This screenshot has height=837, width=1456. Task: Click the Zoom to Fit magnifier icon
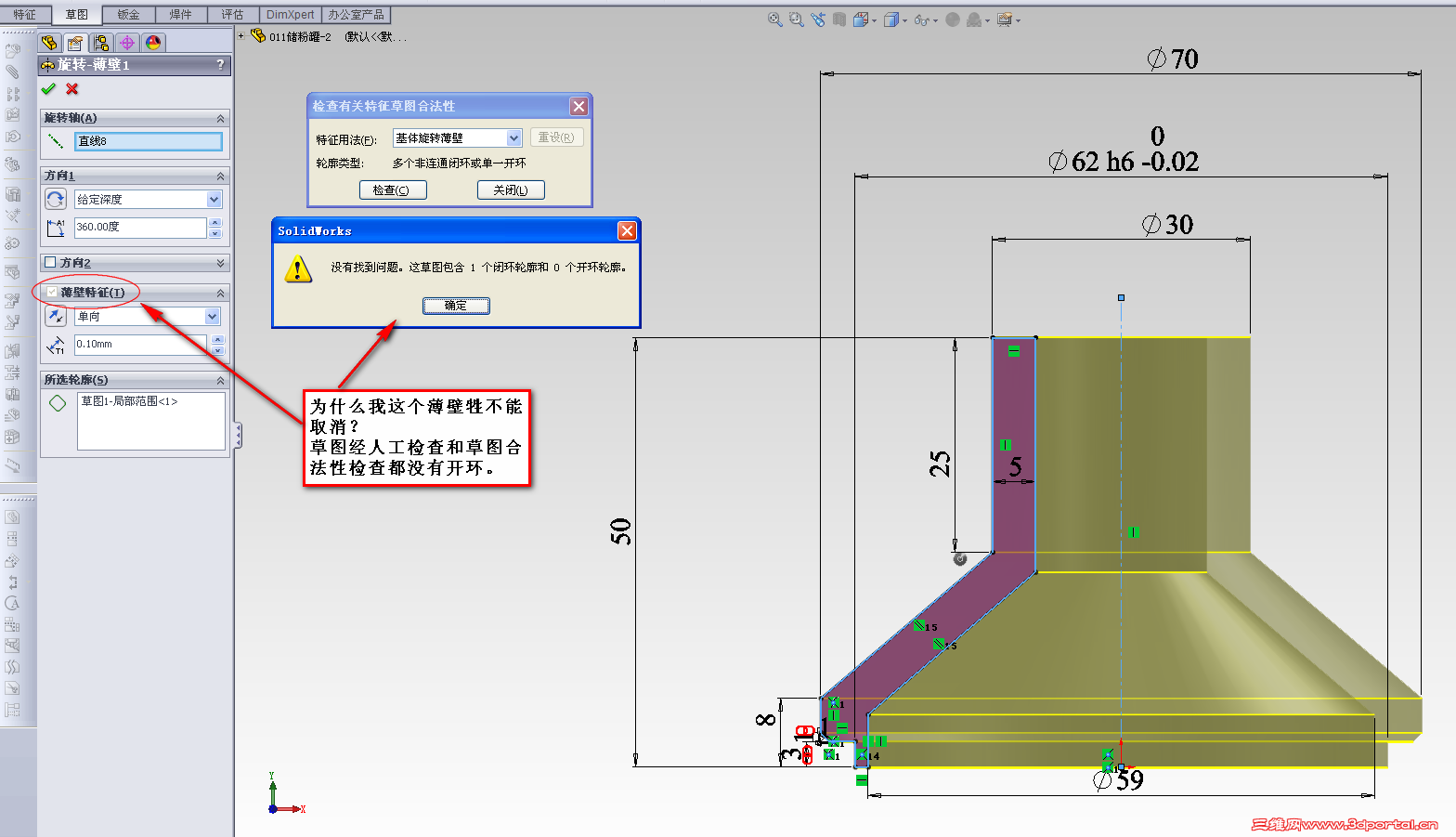pyautogui.click(x=774, y=20)
